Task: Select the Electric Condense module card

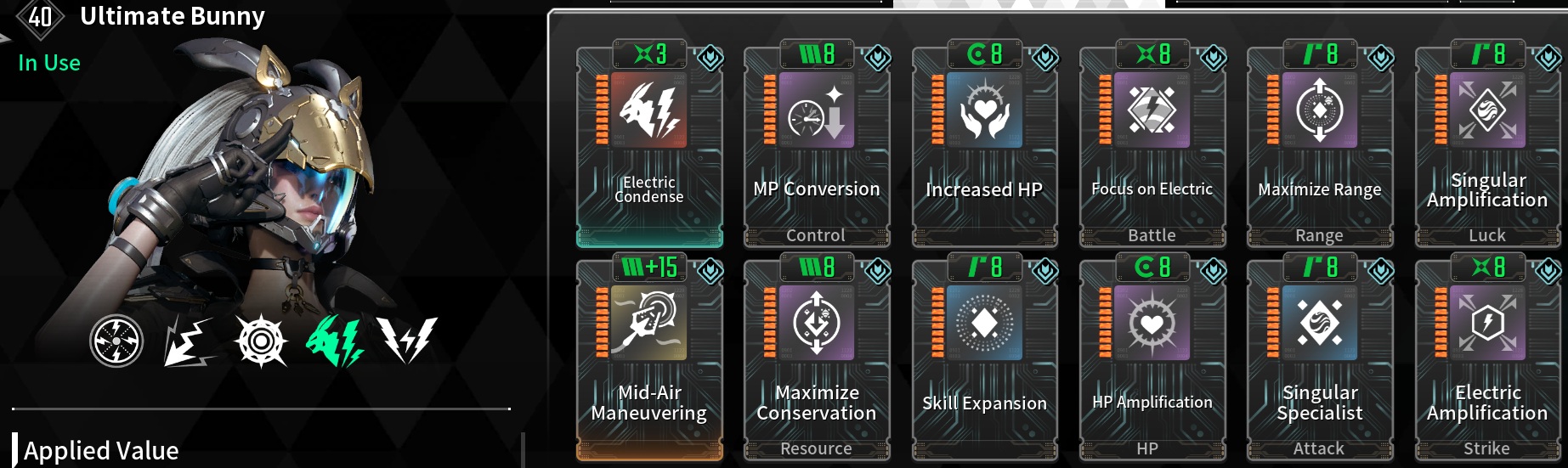Action: coord(649,146)
